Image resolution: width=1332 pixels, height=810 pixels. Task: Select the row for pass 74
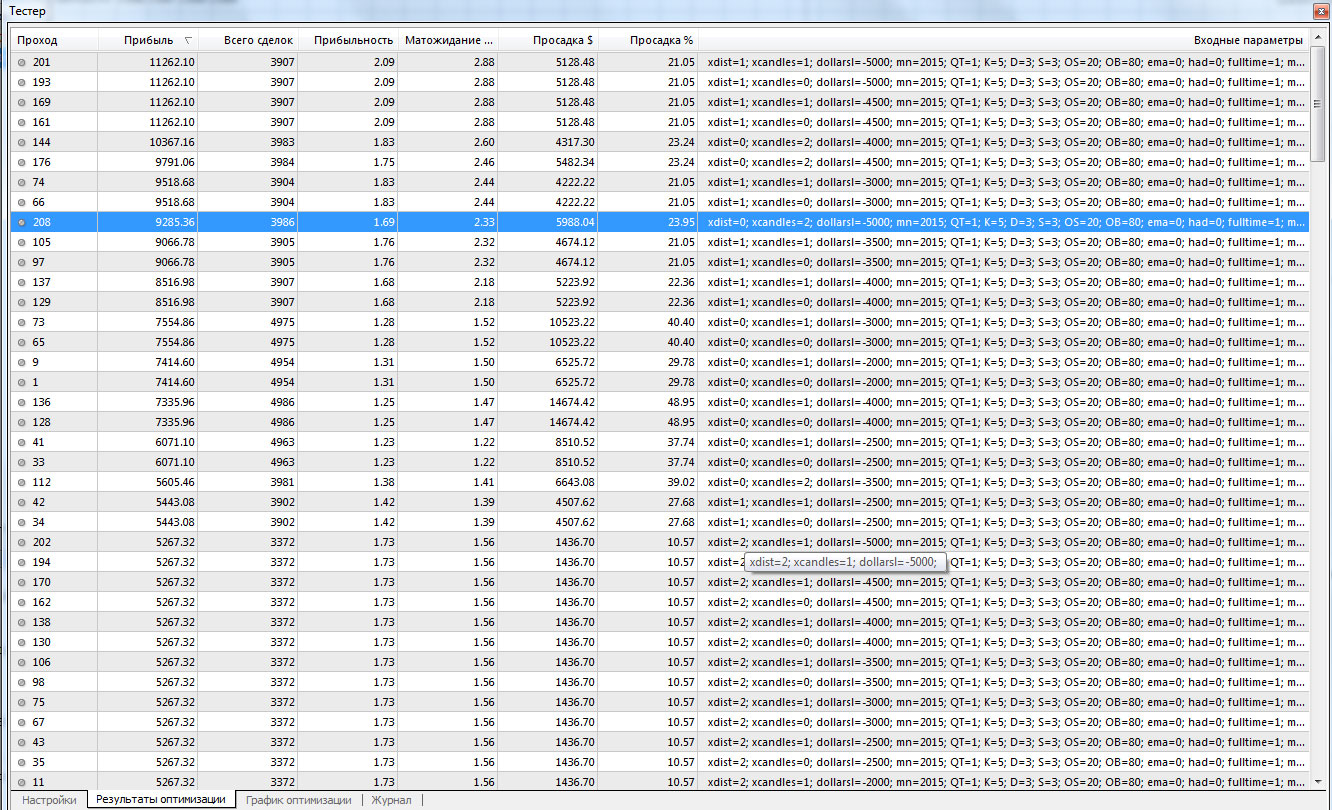(x=660, y=182)
